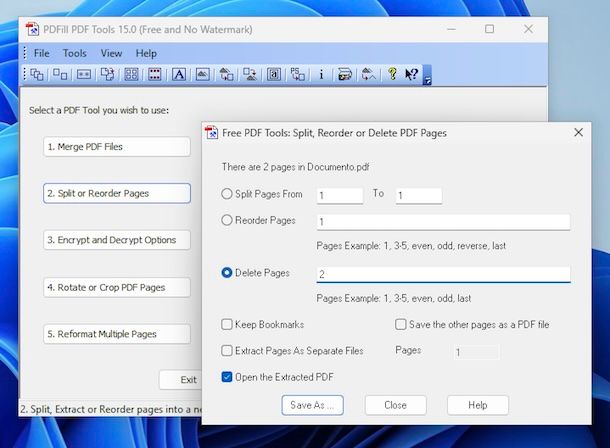
Task: Click the Save As ... button
Action: [x=312, y=405]
